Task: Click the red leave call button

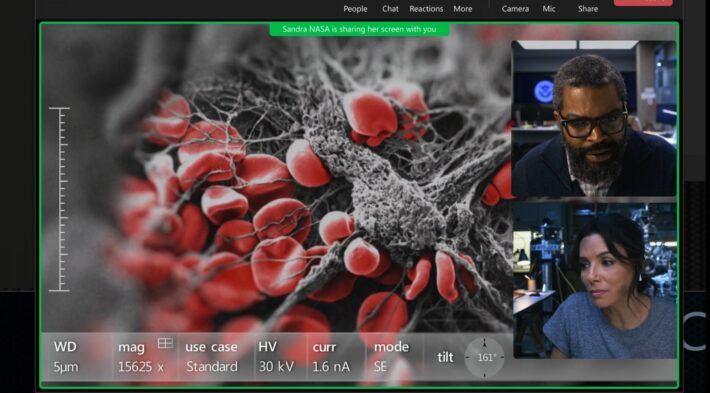Action: (643, 2)
